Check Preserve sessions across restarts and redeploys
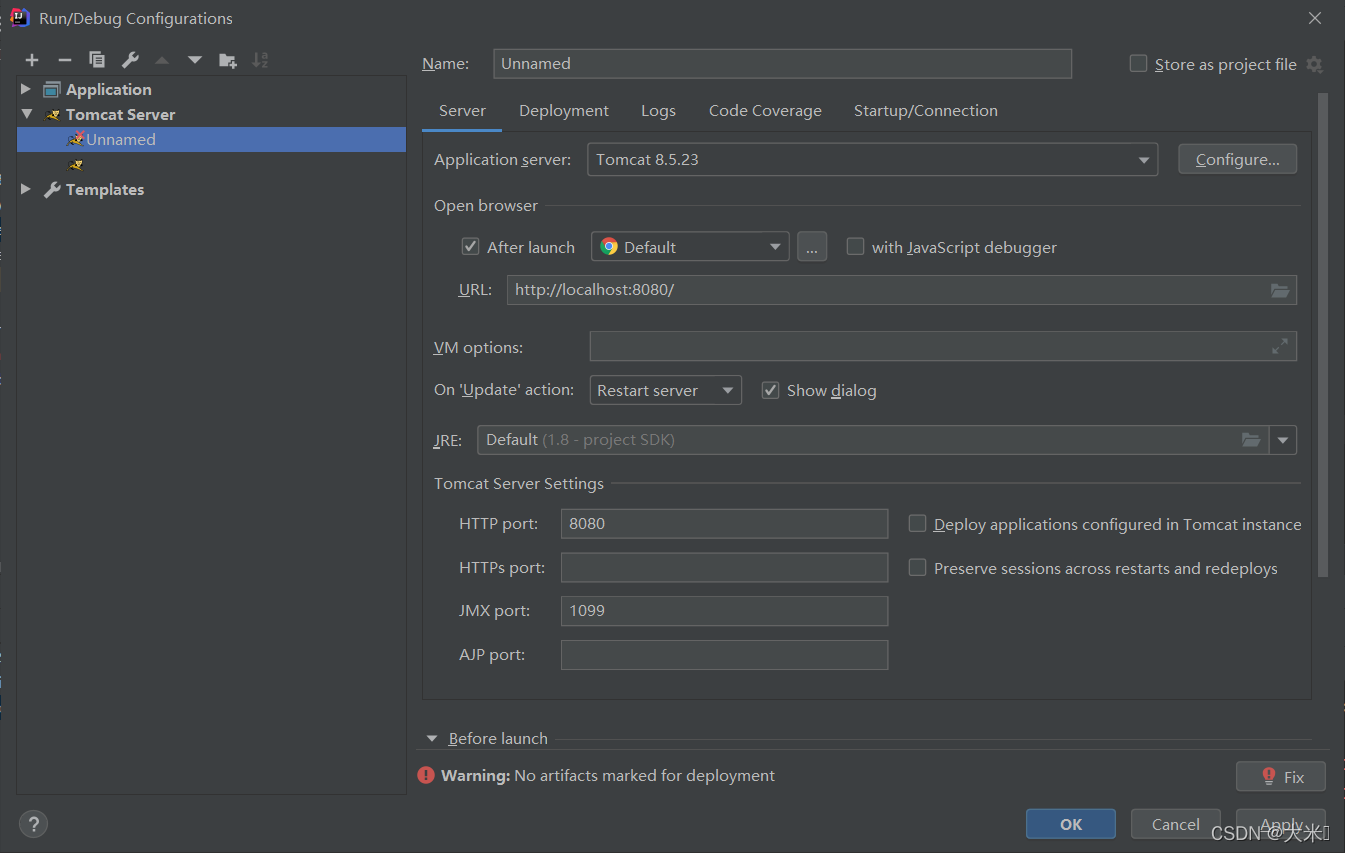 (x=917, y=567)
